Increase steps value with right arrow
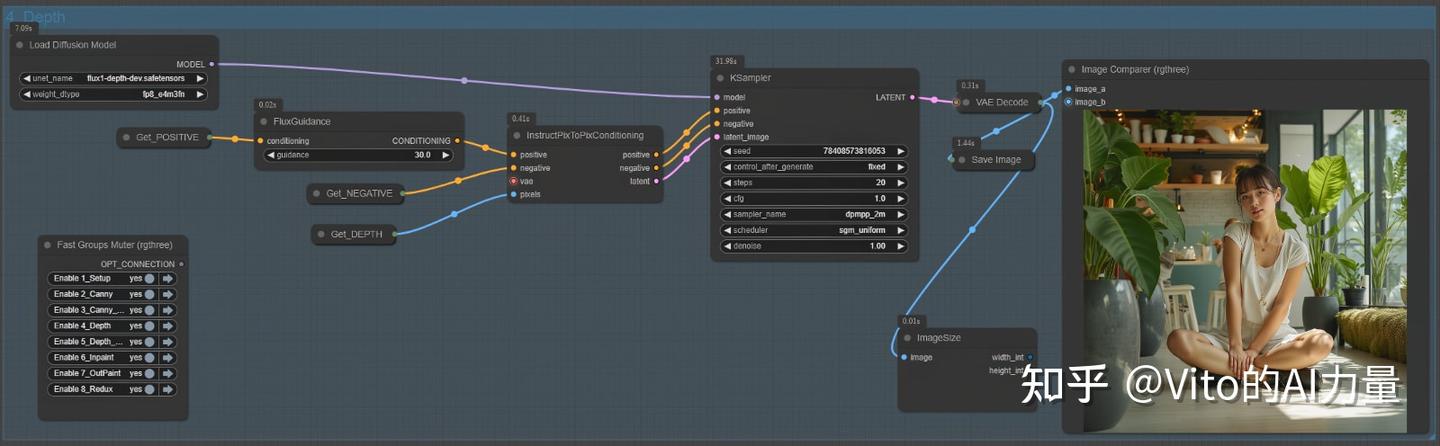 coord(900,183)
